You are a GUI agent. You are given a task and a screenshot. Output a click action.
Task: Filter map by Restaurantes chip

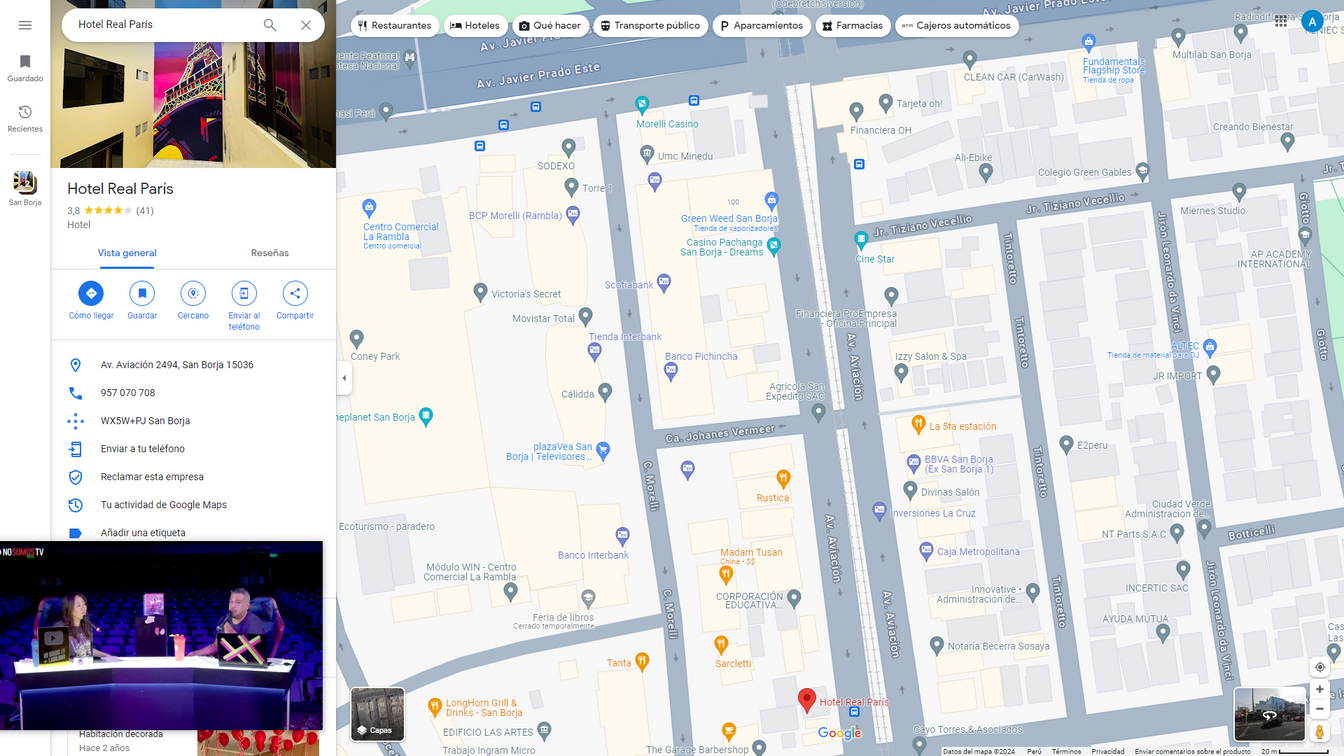click(394, 25)
